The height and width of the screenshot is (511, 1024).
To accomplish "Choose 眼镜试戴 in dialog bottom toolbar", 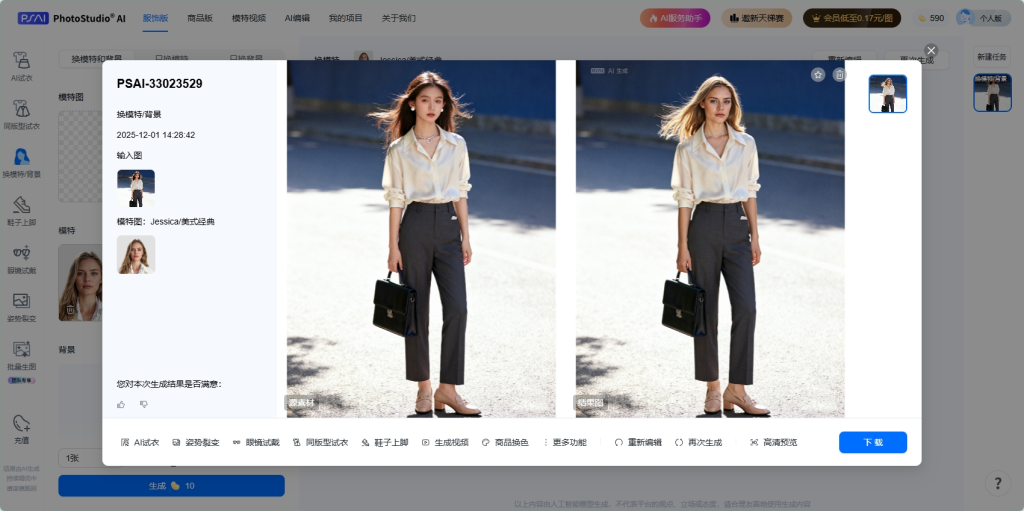I will (x=256, y=442).
